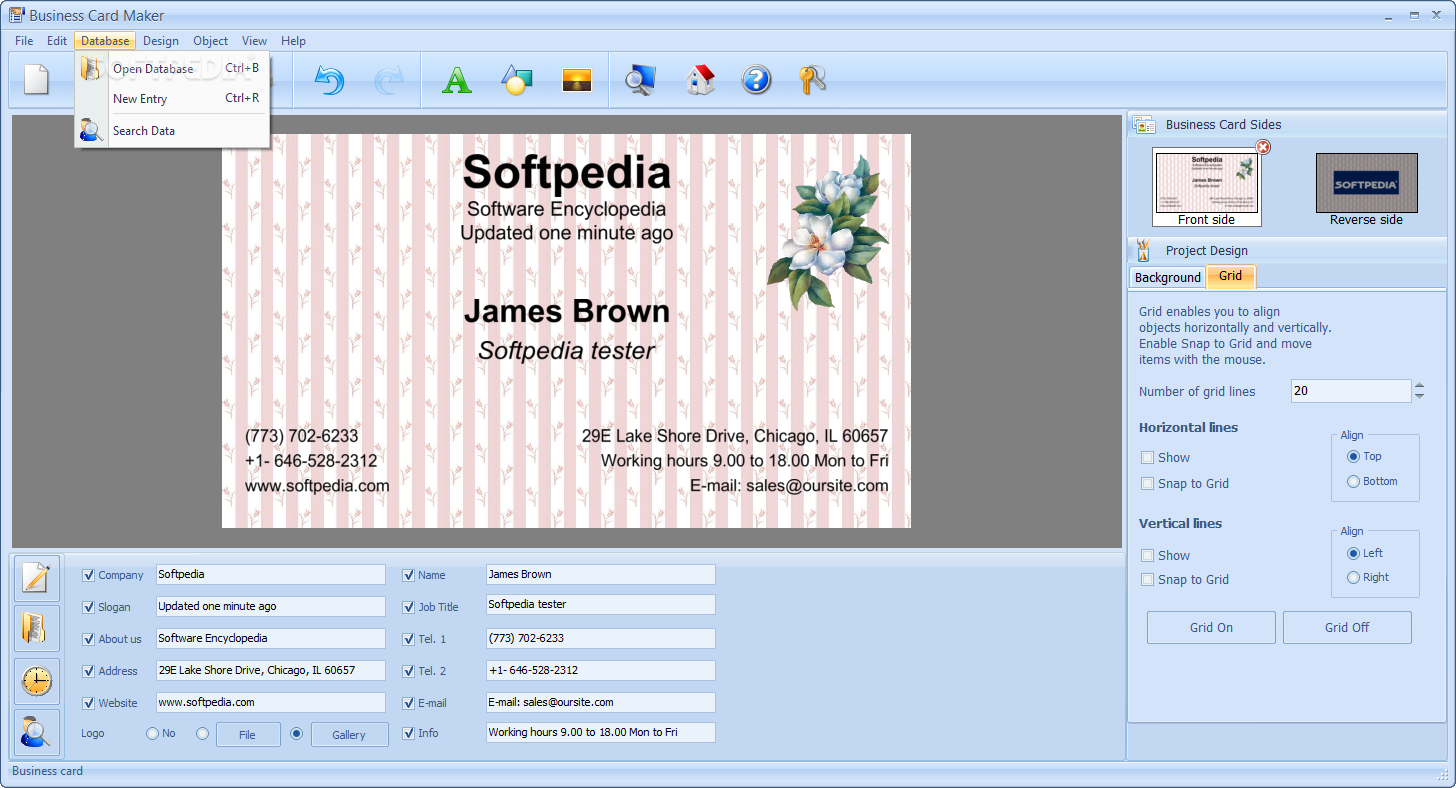
Task: Choose Search Data menu entry
Action: point(172,131)
